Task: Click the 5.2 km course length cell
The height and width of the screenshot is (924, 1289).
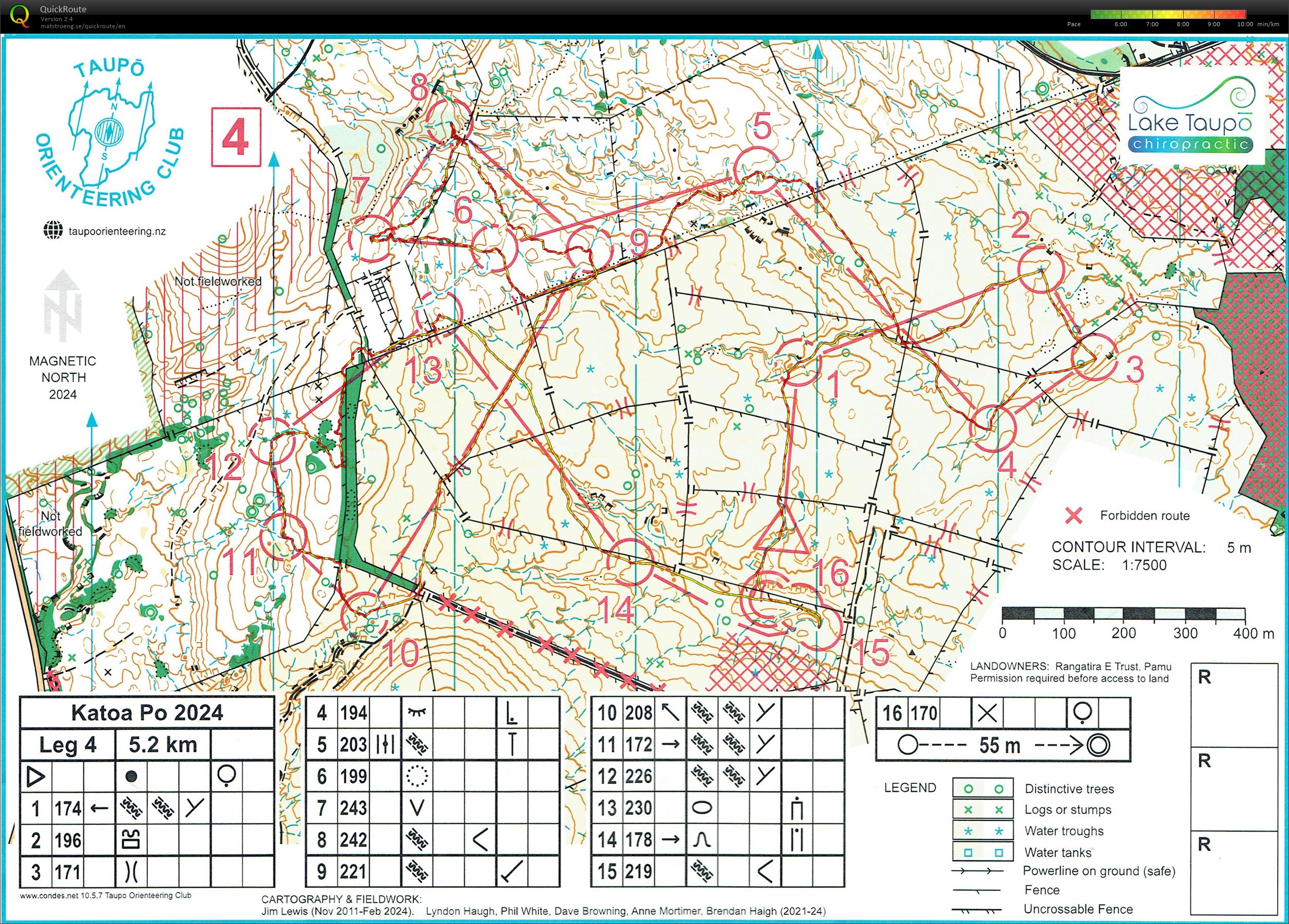Action: 163,744
